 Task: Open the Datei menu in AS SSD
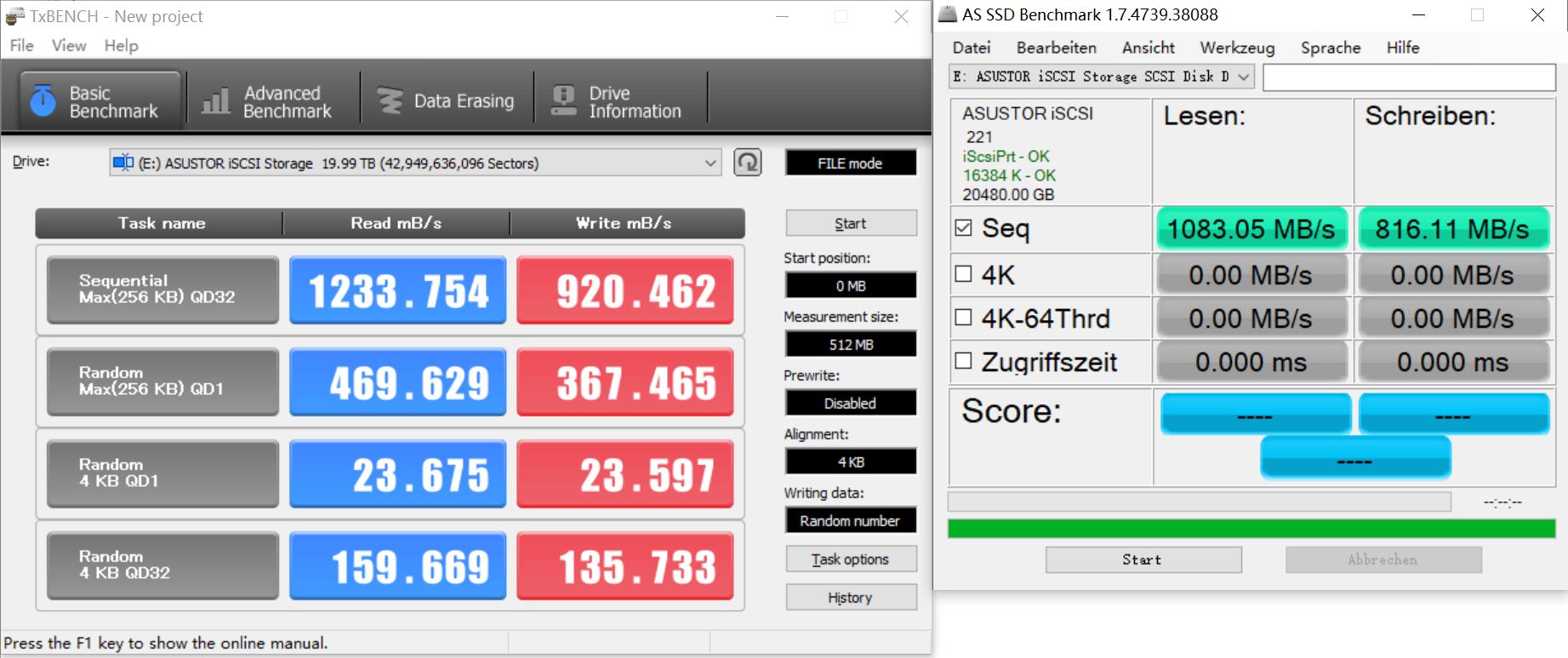pos(972,48)
